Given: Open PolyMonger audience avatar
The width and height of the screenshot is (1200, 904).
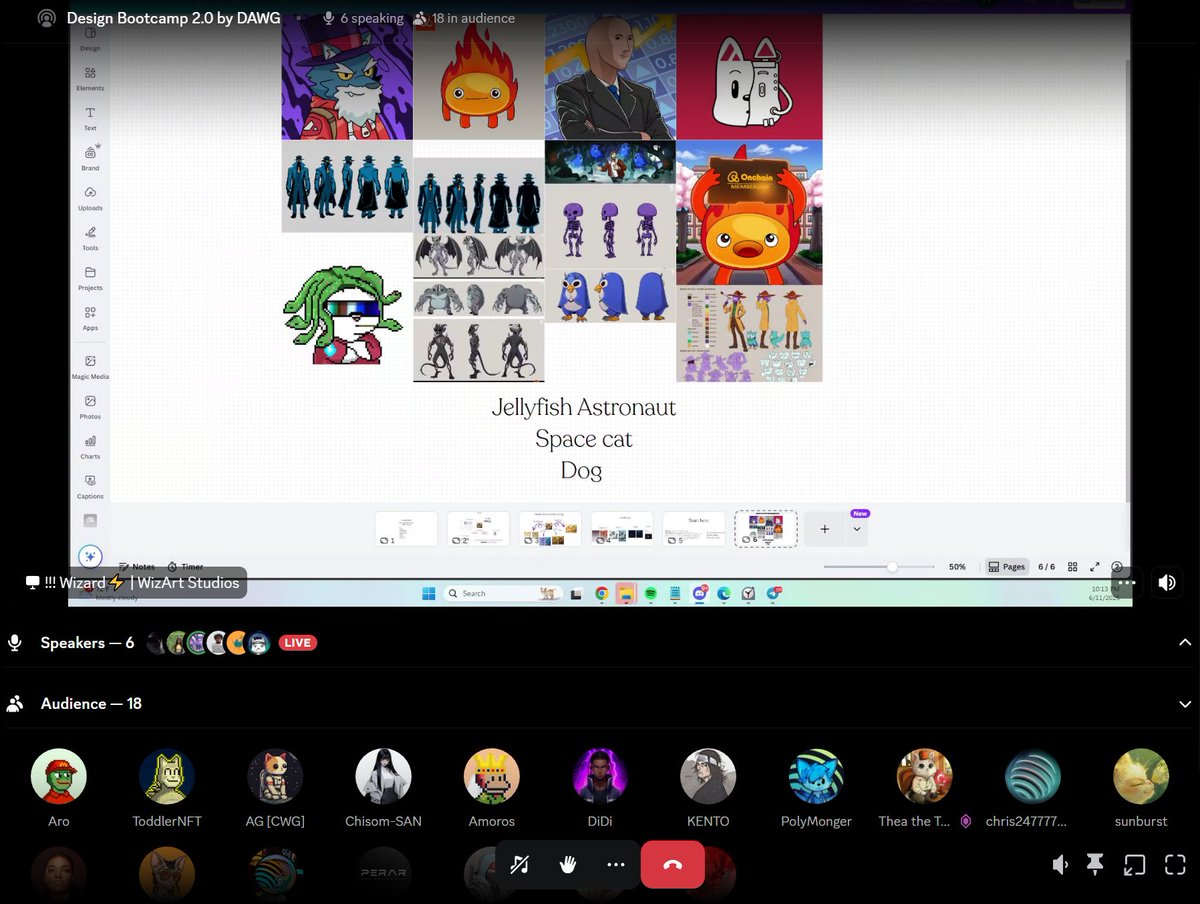Looking at the screenshot, I should pos(816,776).
